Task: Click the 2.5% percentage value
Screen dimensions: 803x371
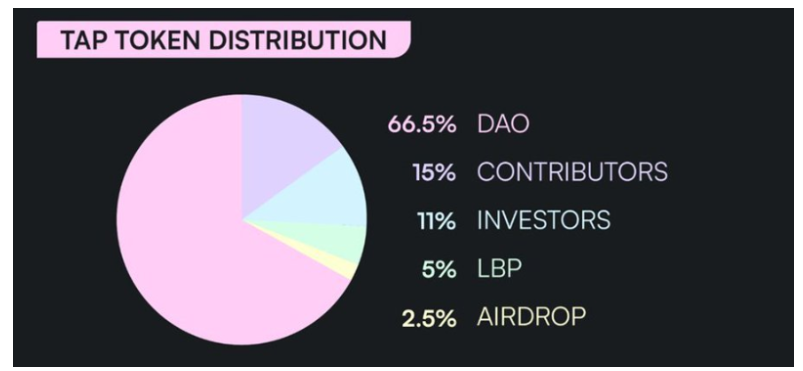Action: 429,317
